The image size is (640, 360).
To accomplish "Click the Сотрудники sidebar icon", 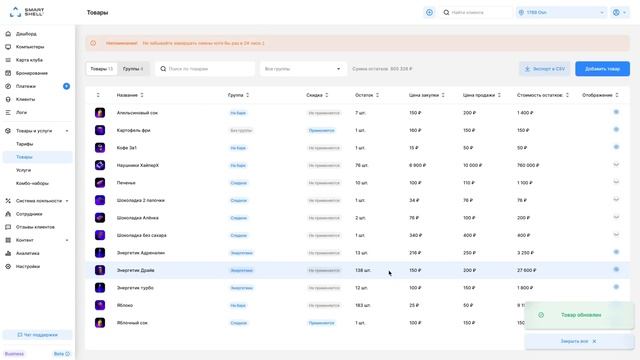I will [x=8, y=214].
